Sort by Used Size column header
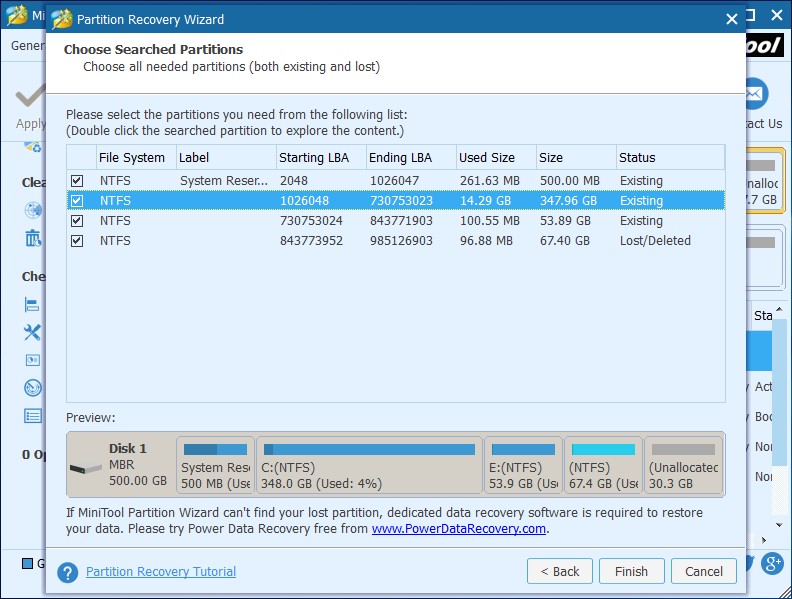 496,158
